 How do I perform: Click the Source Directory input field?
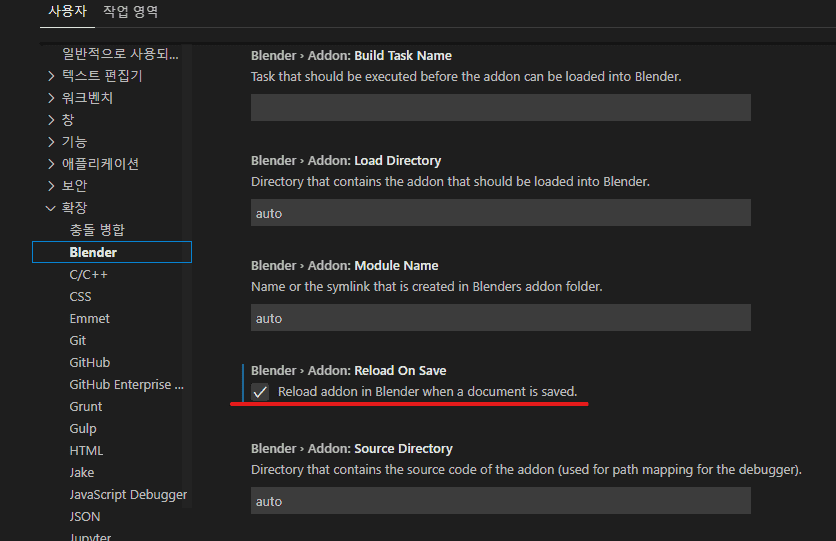point(500,501)
